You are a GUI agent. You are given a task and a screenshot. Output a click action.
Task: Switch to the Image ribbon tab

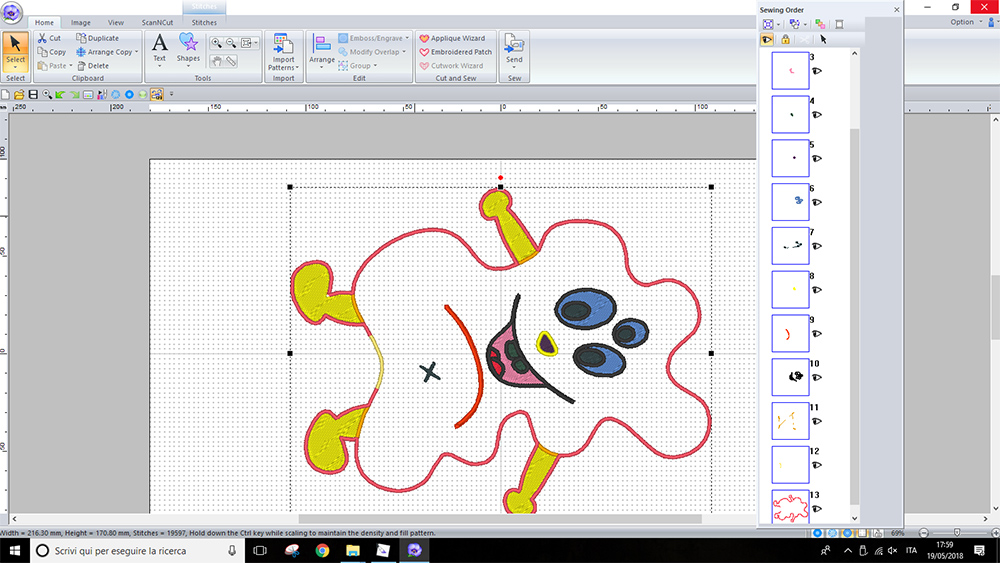(80, 22)
